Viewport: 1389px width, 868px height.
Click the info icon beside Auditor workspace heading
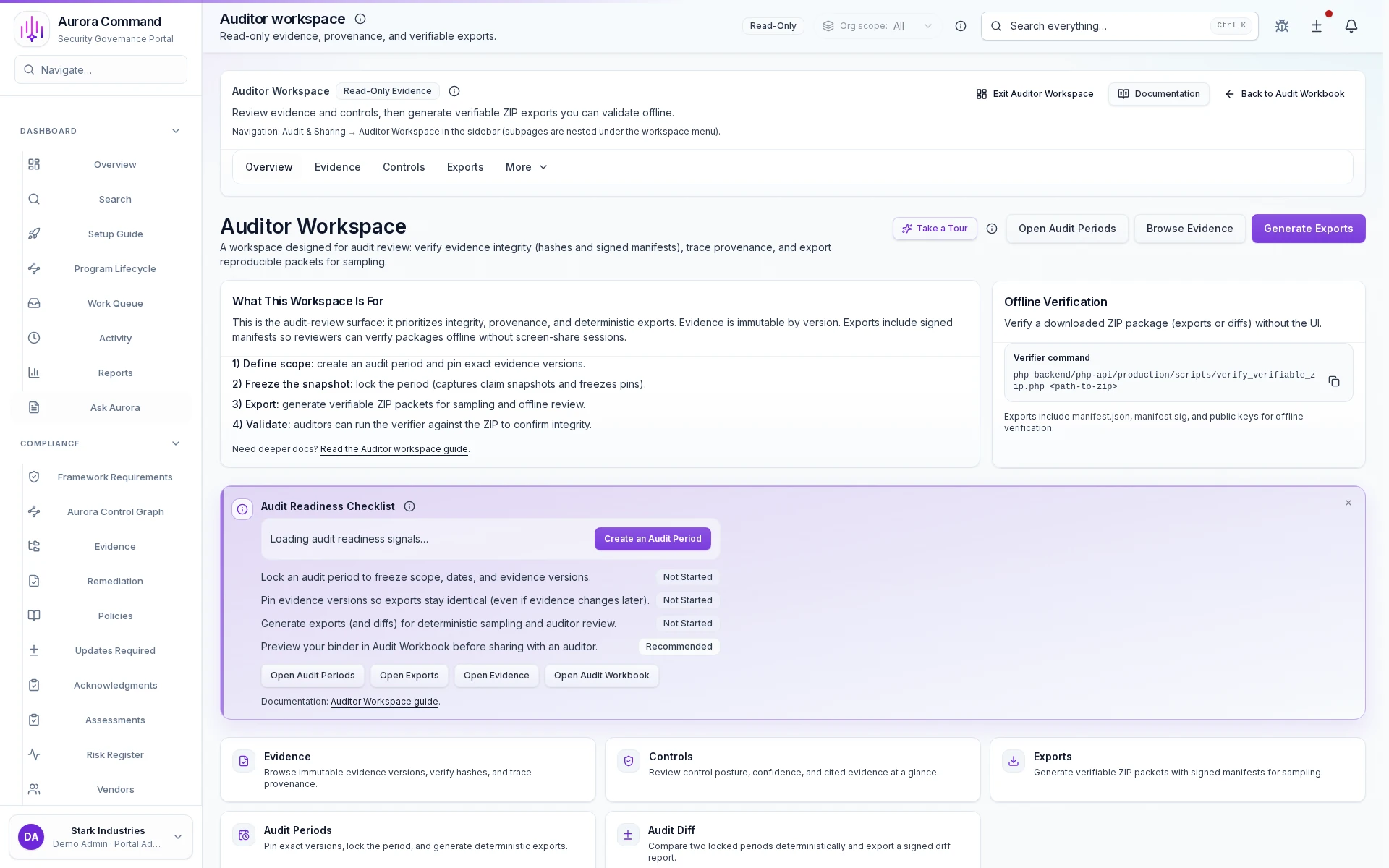click(360, 19)
